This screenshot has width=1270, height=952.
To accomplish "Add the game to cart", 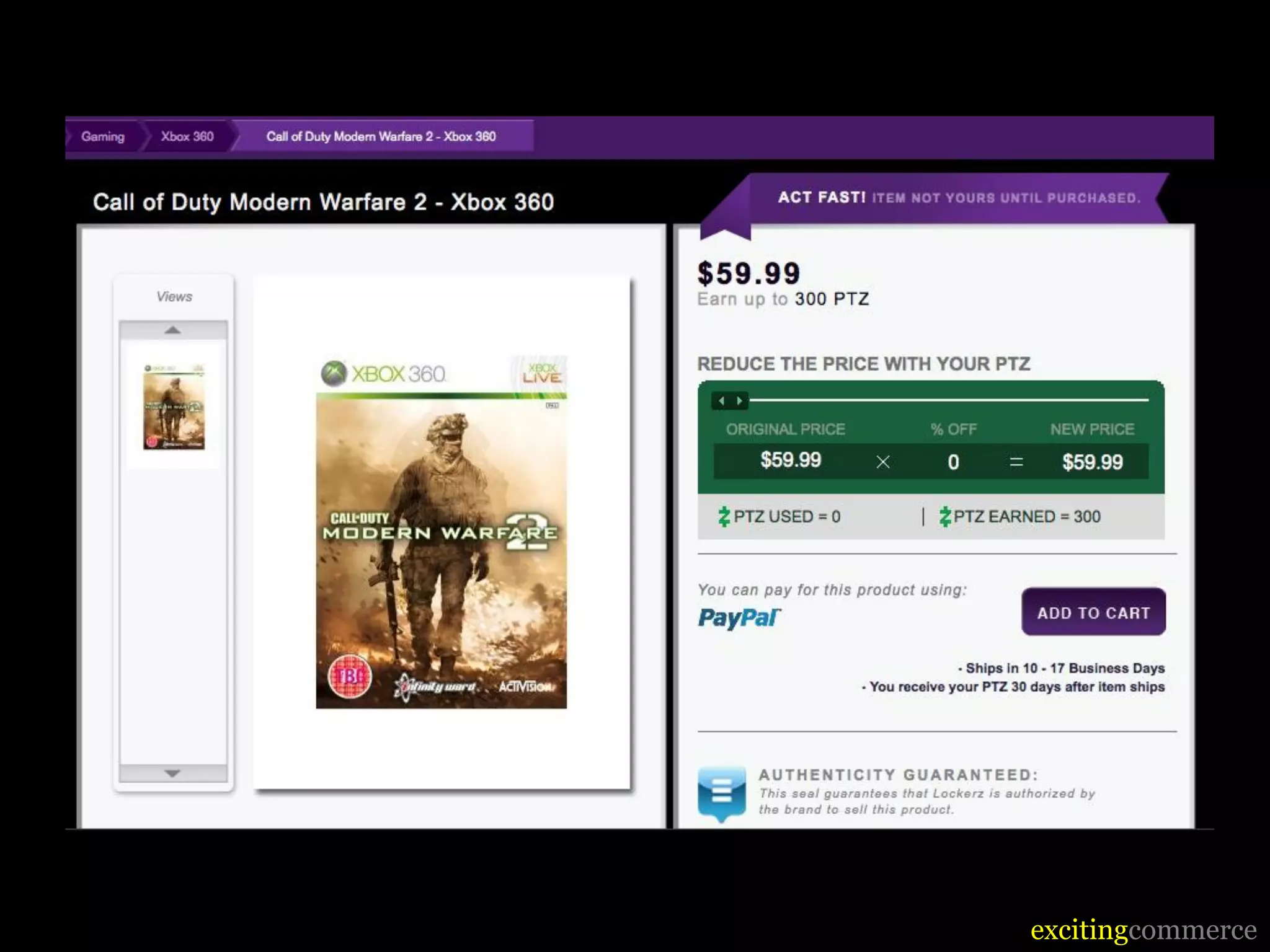I will point(1093,612).
